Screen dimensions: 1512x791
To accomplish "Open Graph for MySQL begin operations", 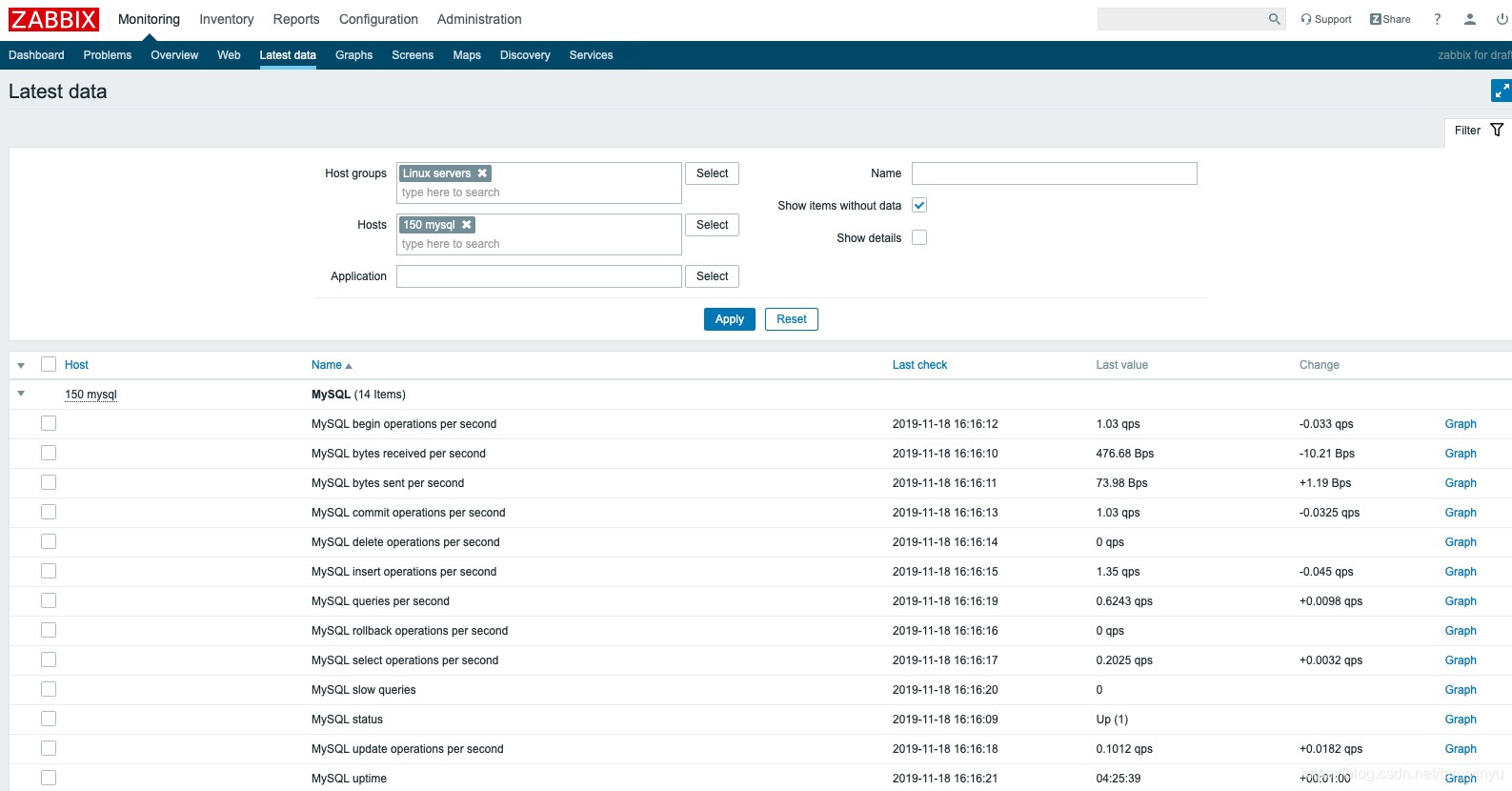I will (1461, 424).
